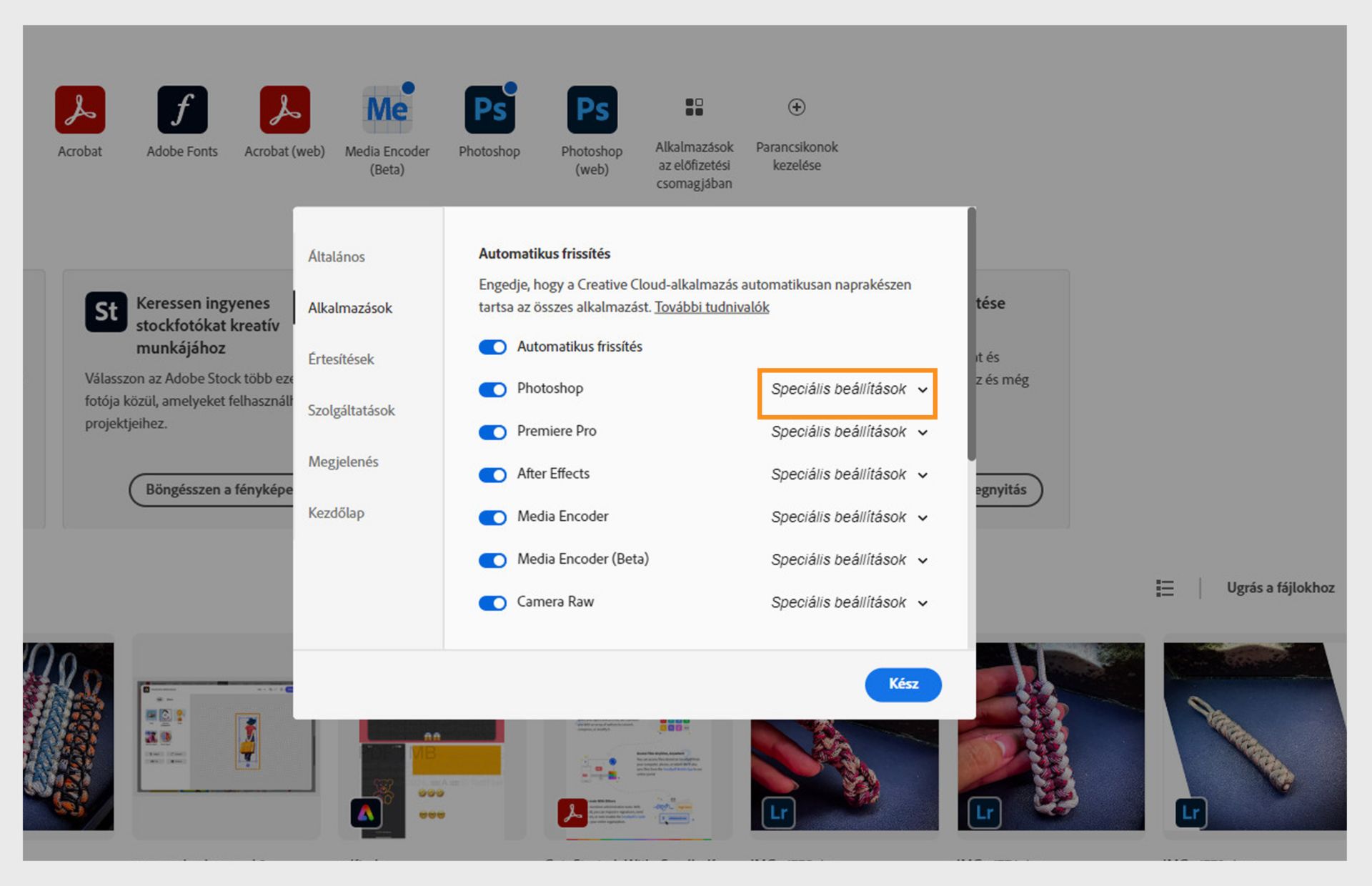Expand Speciális beállítások for Photoshop
The image size is (1372, 886).
click(848, 389)
